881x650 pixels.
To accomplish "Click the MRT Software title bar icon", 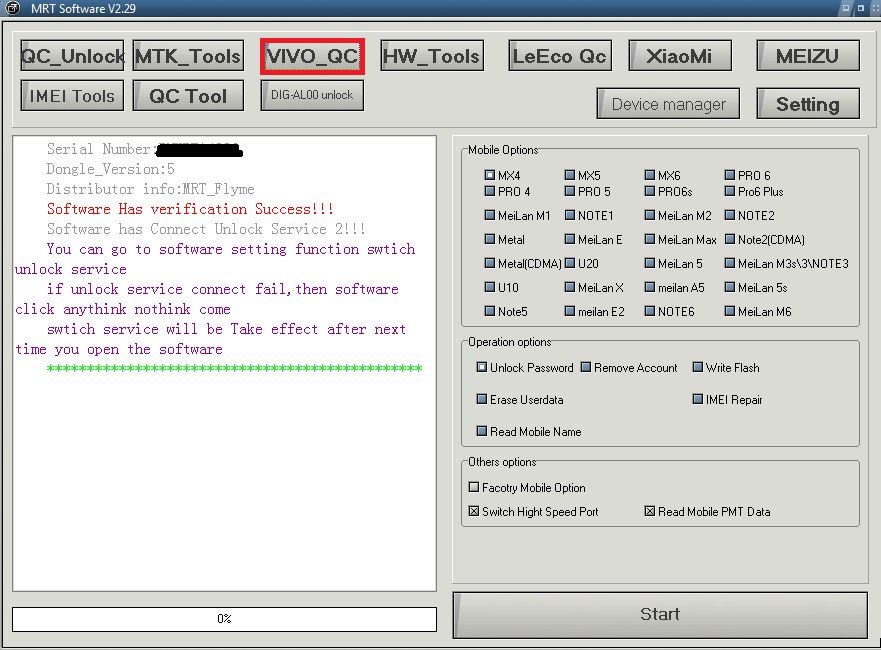I will tap(12, 8).
